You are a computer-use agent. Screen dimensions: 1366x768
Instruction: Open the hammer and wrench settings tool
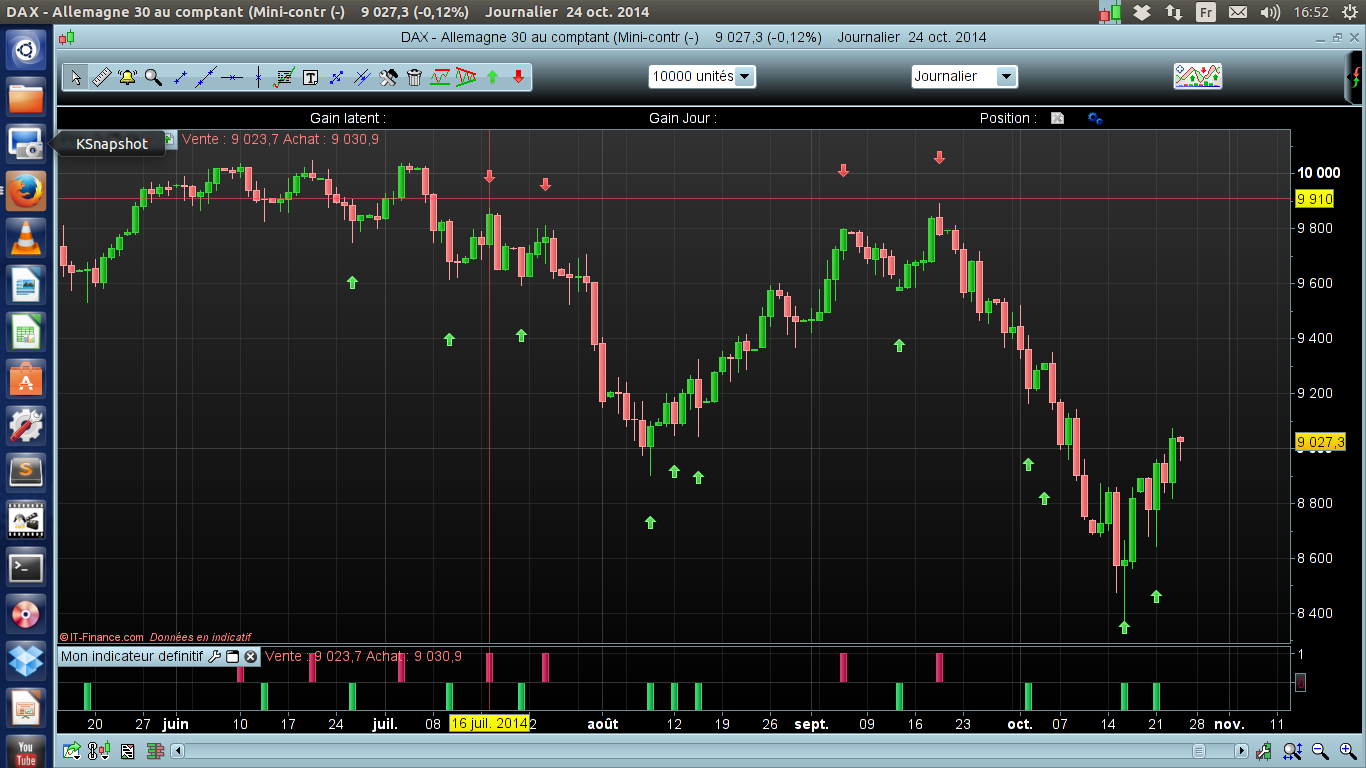388,77
